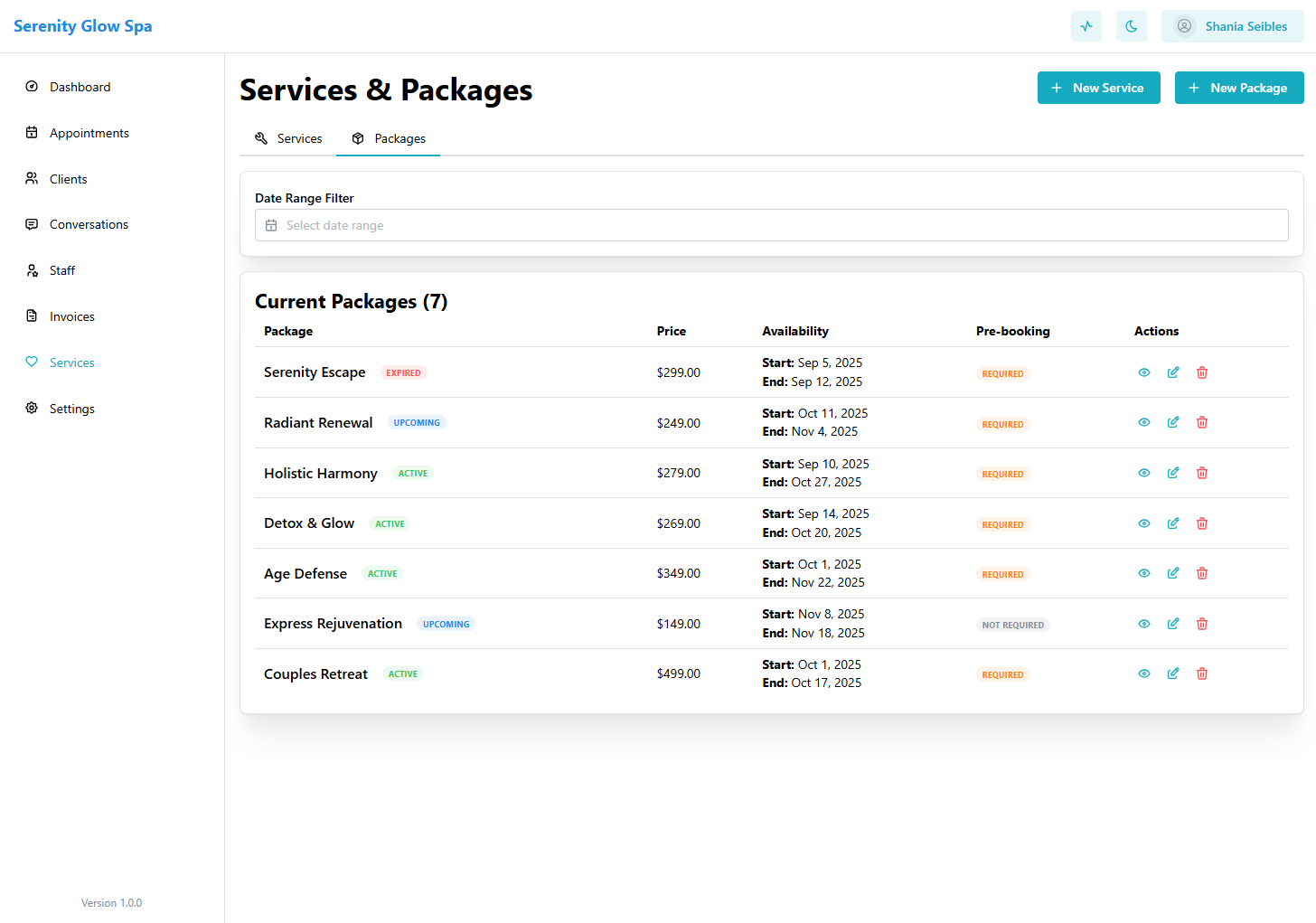This screenshot has height=923, width=1316.
Task: Go to Appointments in sidebar
Action: pyautogui.click(x=89, y=133)
